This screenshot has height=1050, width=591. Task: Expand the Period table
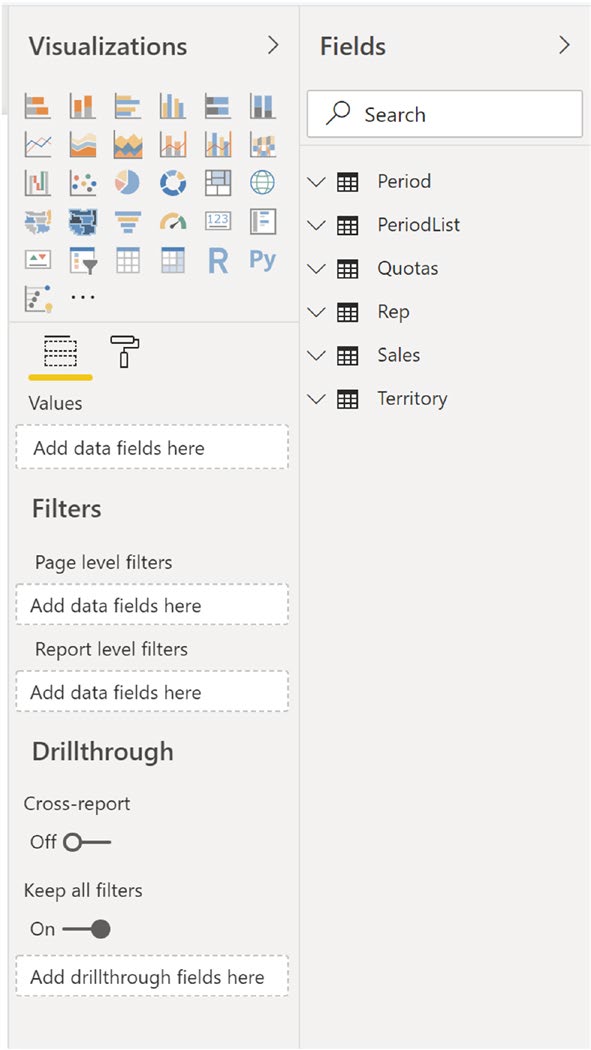tap(315, 181)
